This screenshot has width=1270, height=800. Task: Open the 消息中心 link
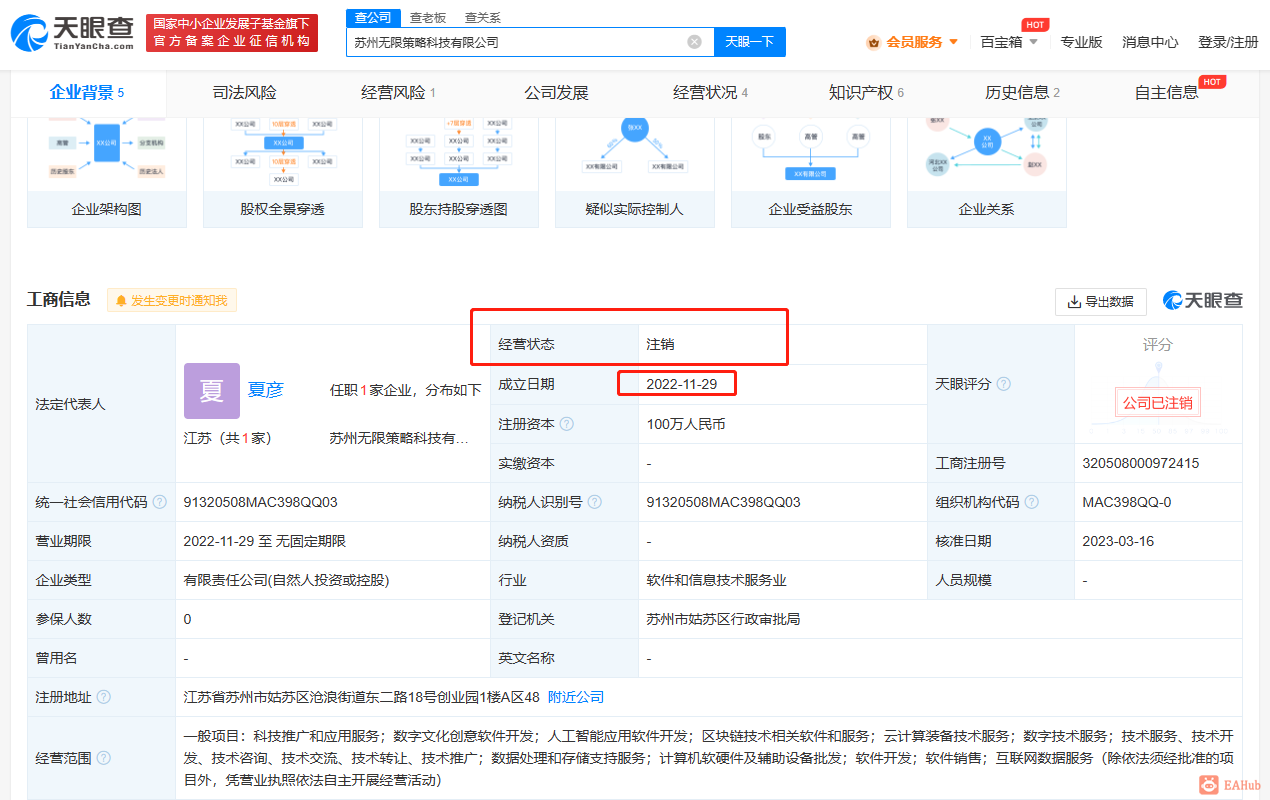coord(1150,42)
